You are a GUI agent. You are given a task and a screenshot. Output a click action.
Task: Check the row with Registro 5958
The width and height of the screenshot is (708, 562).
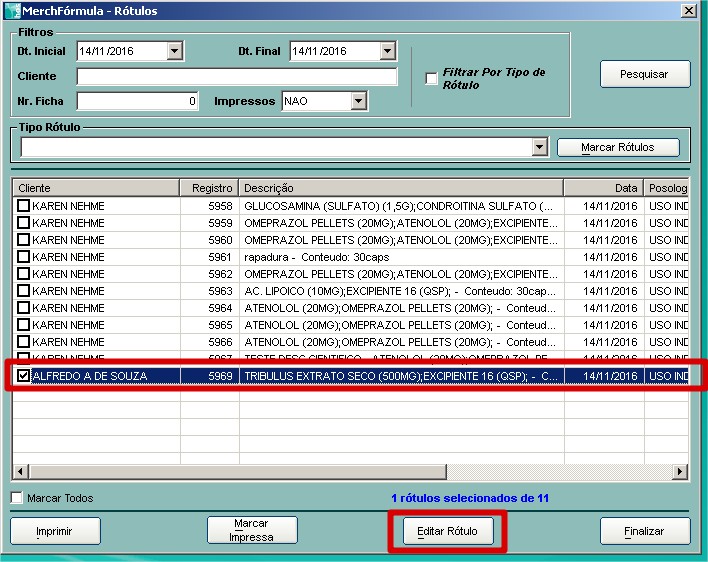[23, 206]
